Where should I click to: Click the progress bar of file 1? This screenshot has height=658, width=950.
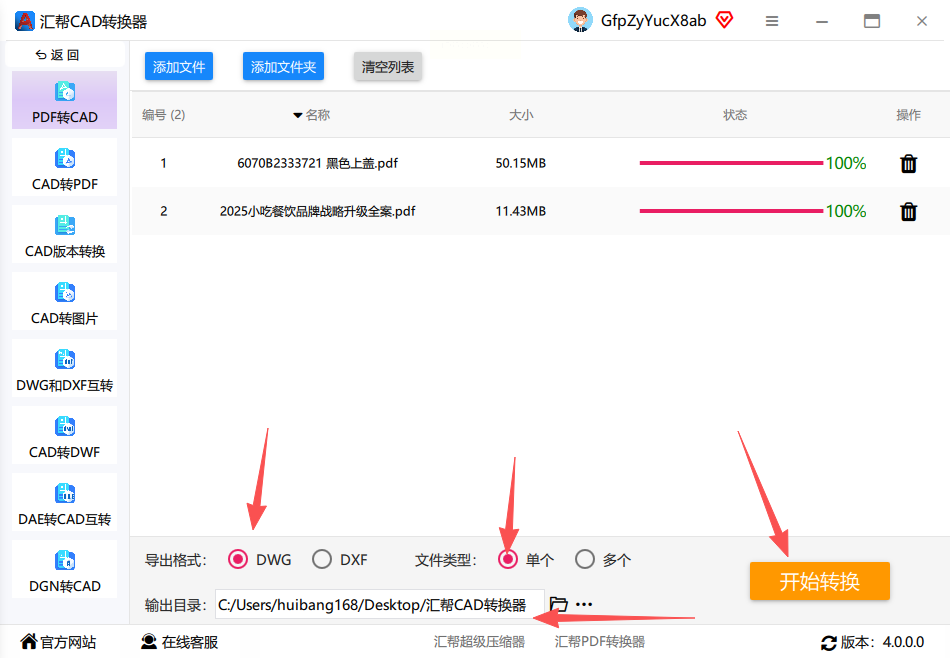(731, 163)
